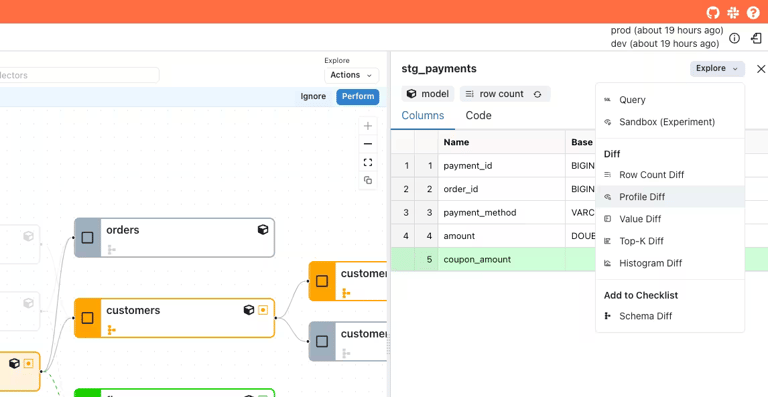Click the Name column header
Image resolution: width=768 pixels, height=397 pixels.
502,142
